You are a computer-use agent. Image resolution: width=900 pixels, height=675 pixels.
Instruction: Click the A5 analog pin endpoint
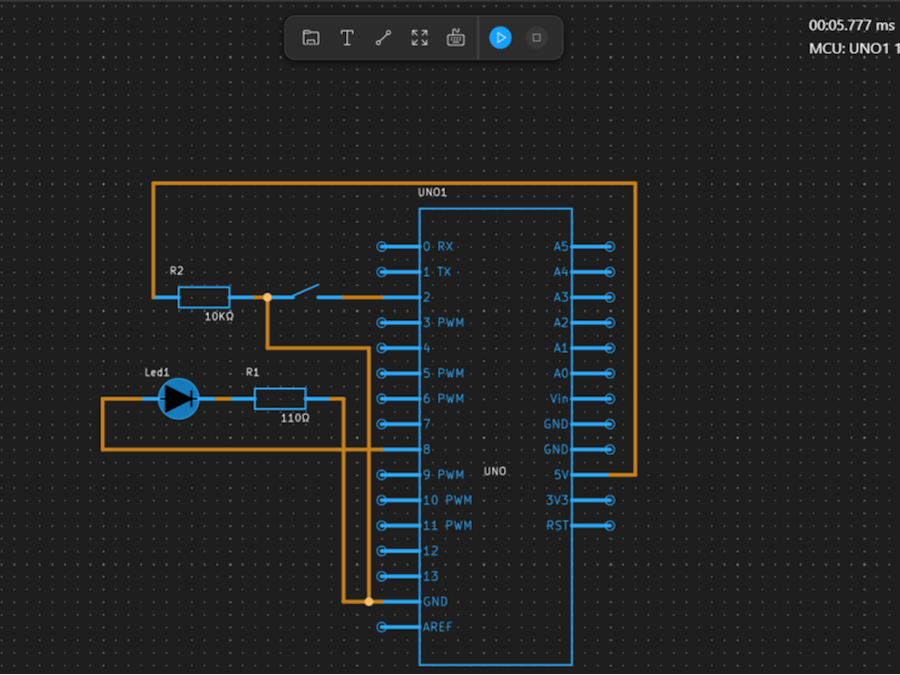[610, 247]
